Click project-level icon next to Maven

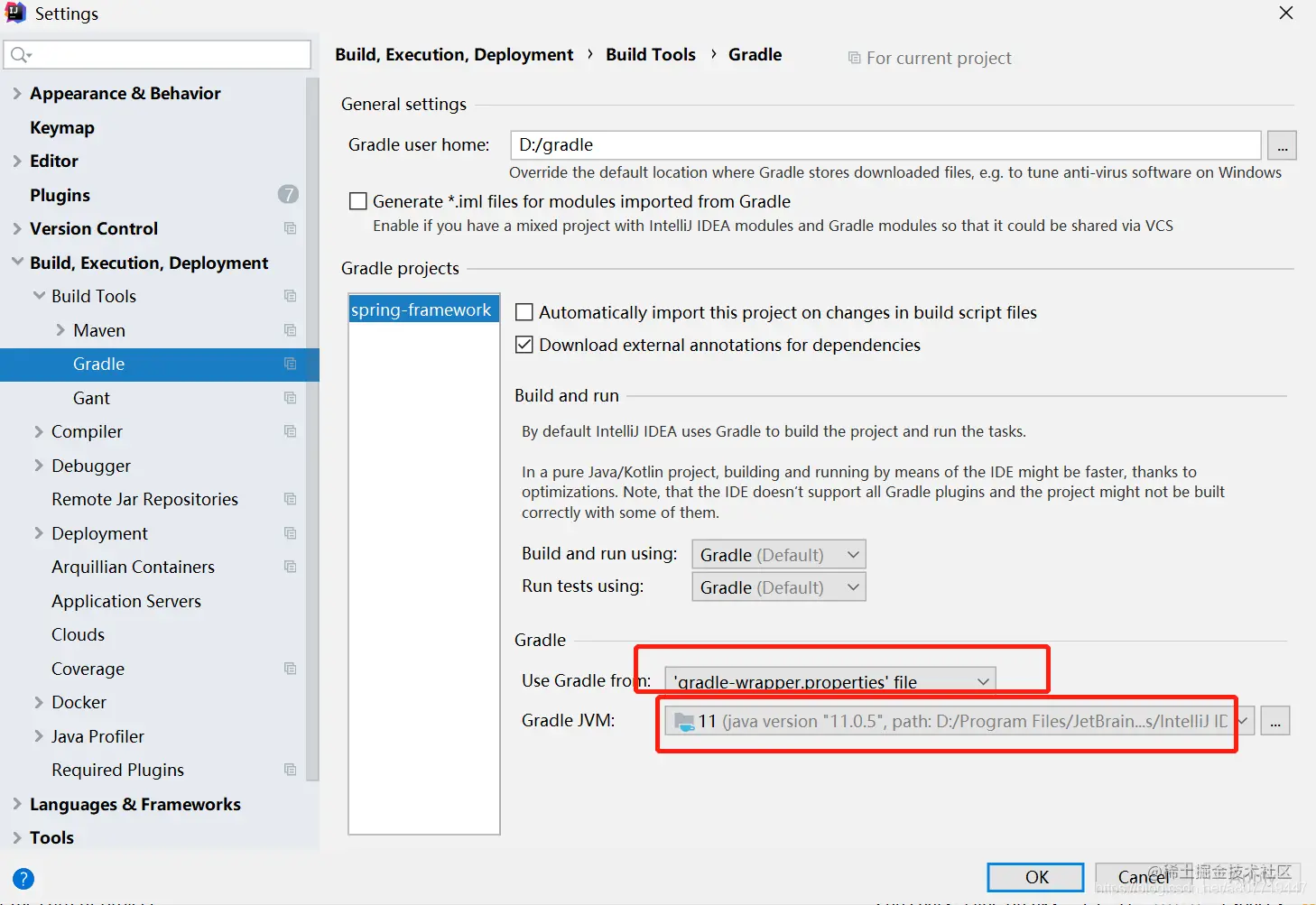(290, 330)
